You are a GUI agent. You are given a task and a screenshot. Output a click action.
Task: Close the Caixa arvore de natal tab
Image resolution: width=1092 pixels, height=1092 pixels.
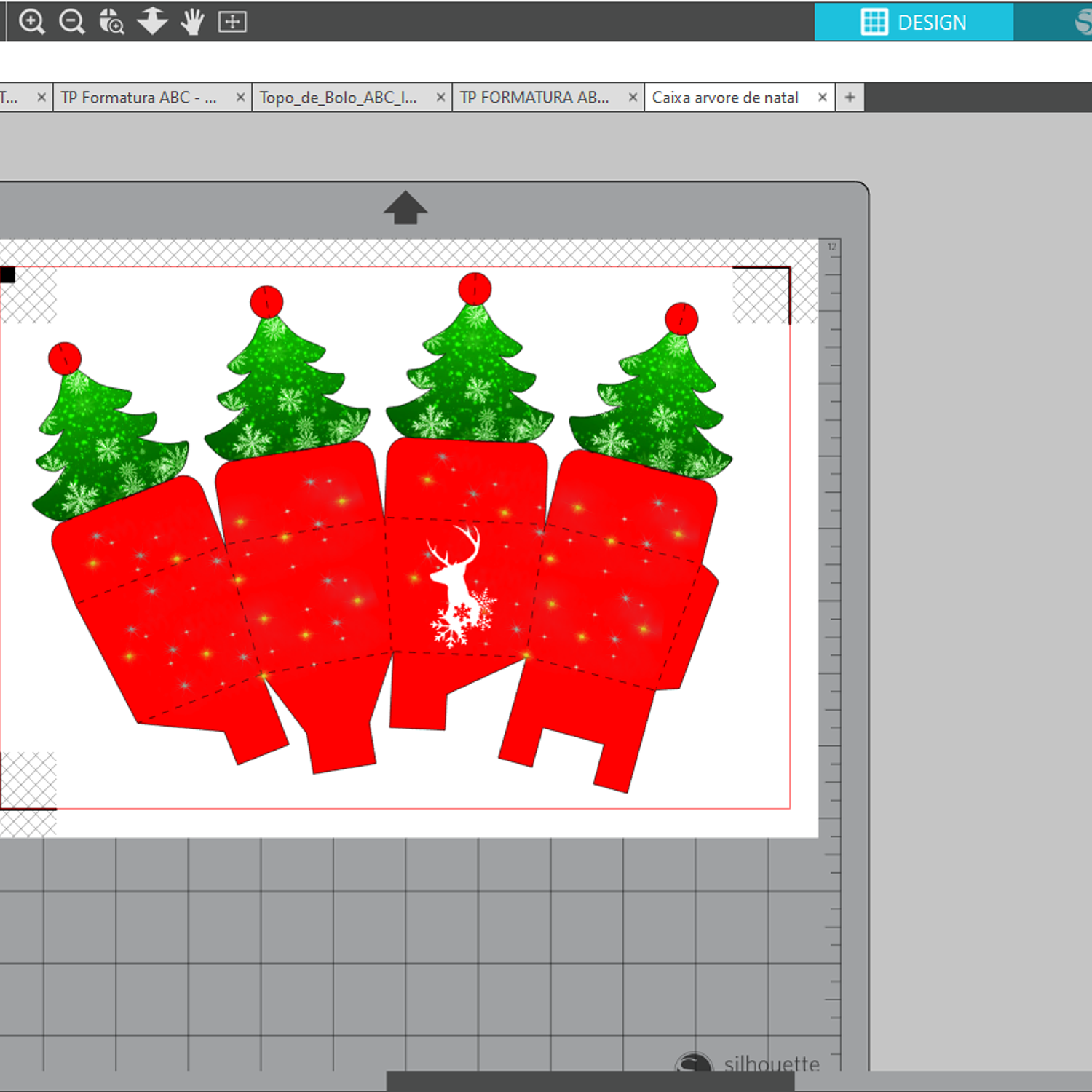[822, 98]
